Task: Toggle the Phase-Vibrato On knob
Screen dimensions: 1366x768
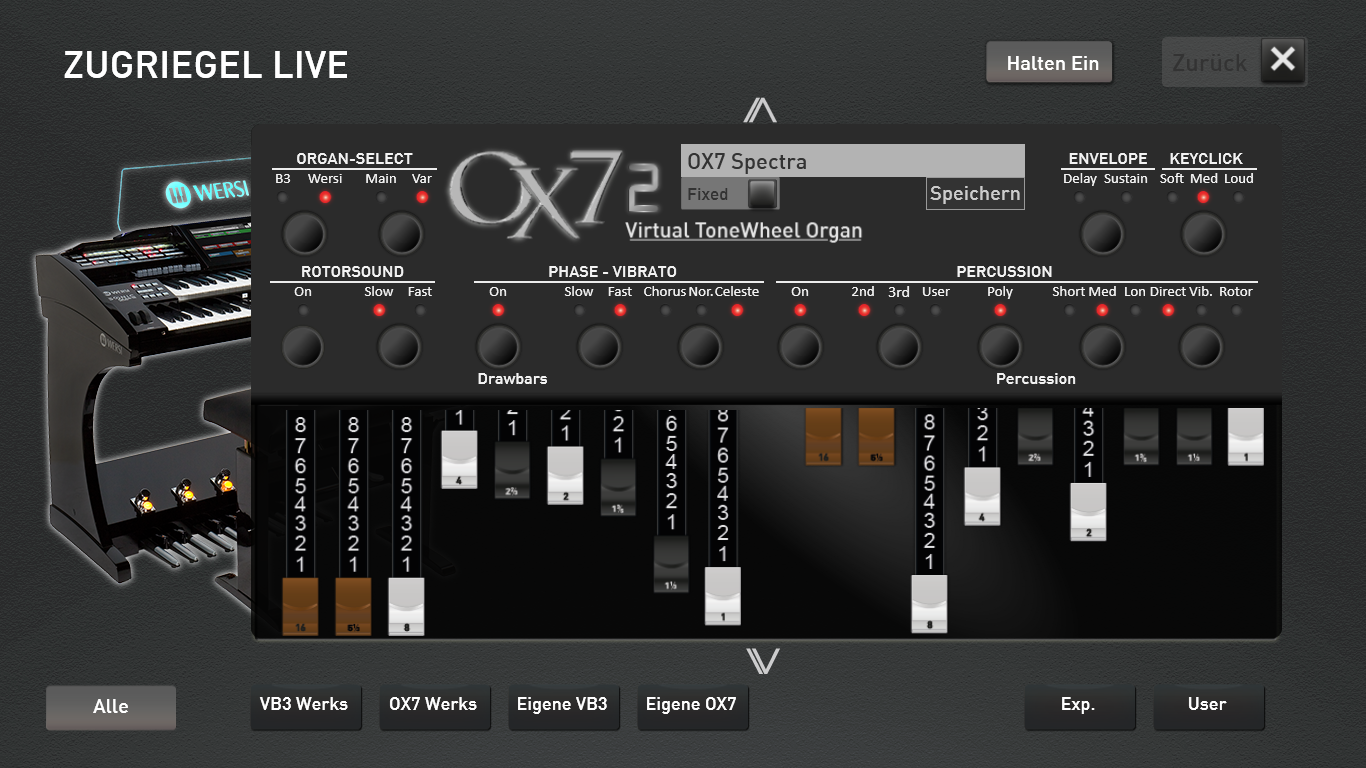Action: pyautogui.click(x=498, y=347)
